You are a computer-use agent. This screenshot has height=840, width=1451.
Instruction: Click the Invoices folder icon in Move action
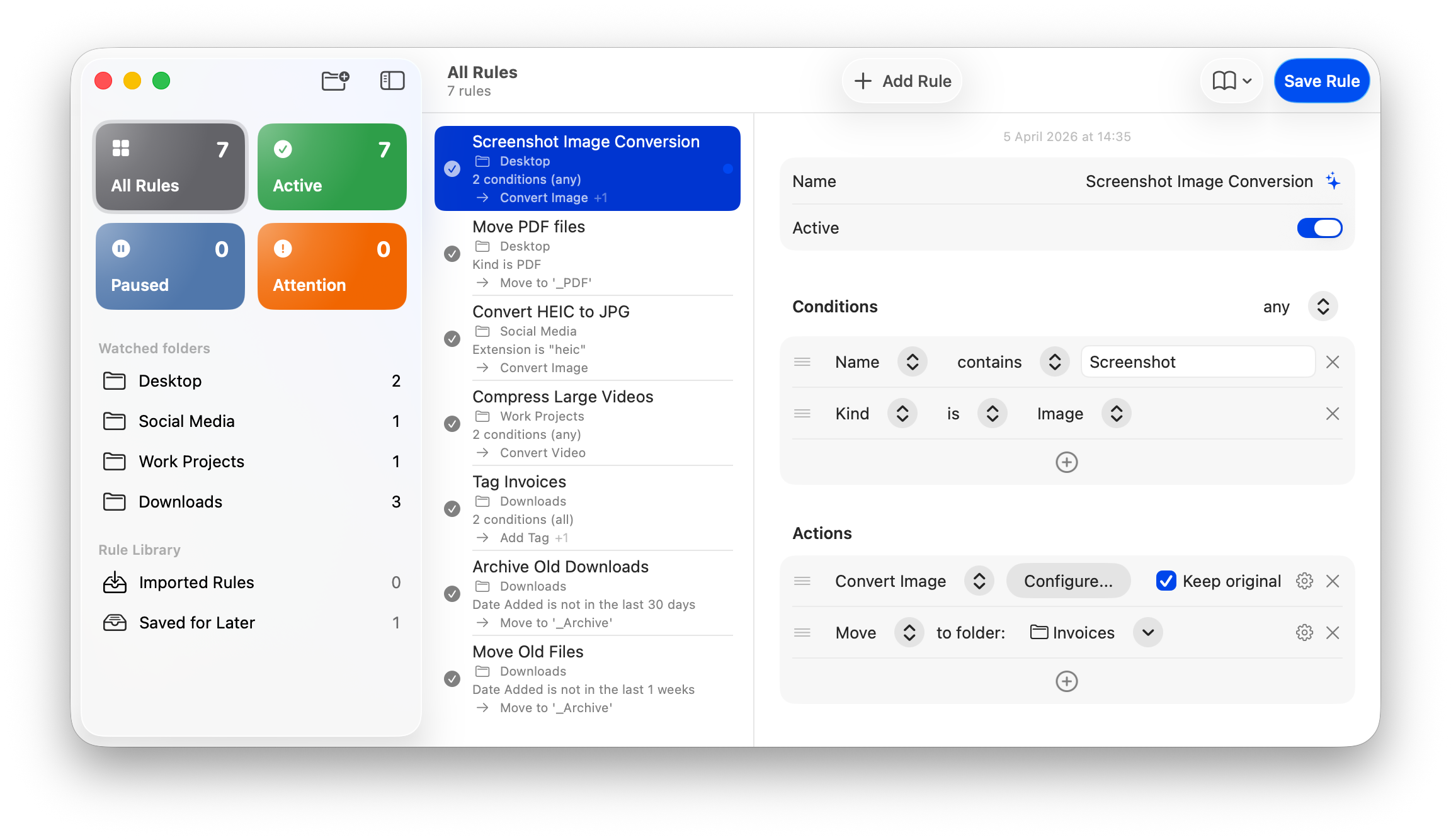click(x=1039, y=632)
